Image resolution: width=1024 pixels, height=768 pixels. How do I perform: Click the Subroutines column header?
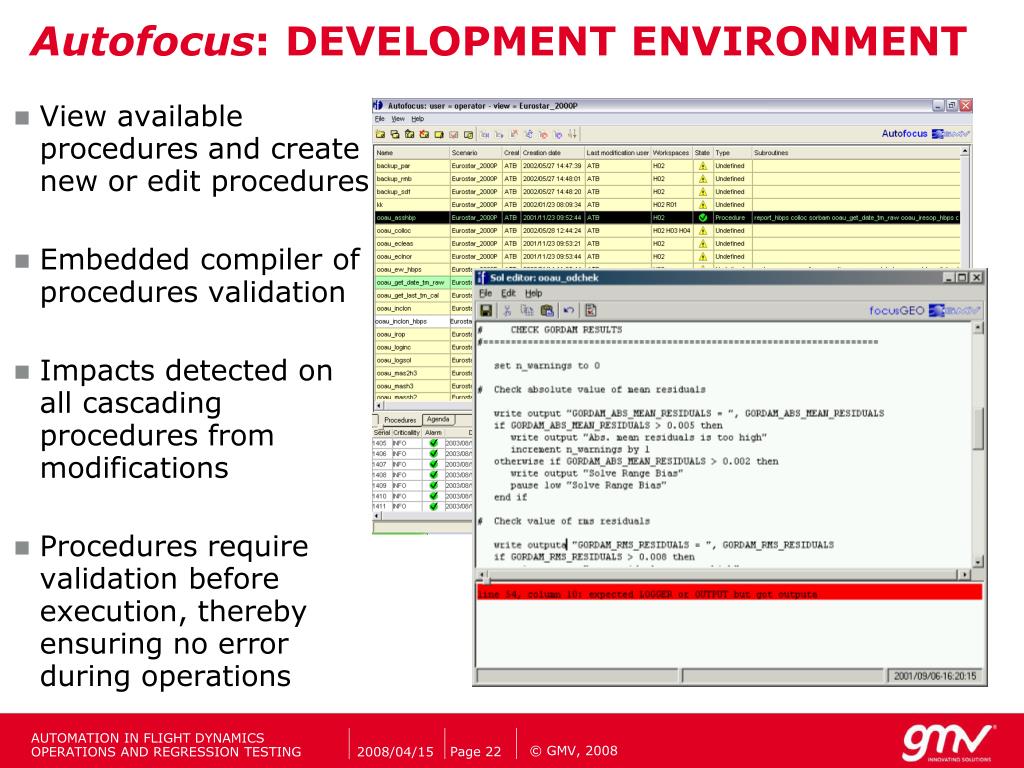(856, 153)
